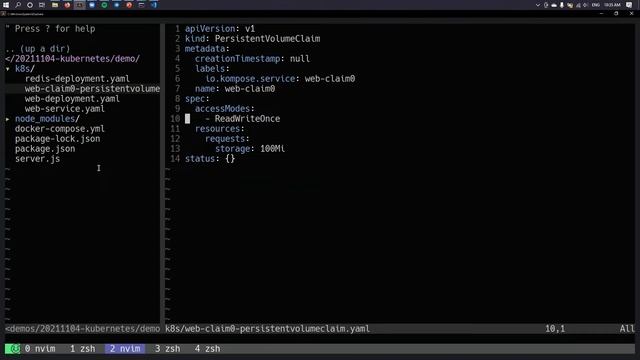Switch to tmux window 1 zsh
Viewport: 640px width, 360px height.
pos(82,349)
